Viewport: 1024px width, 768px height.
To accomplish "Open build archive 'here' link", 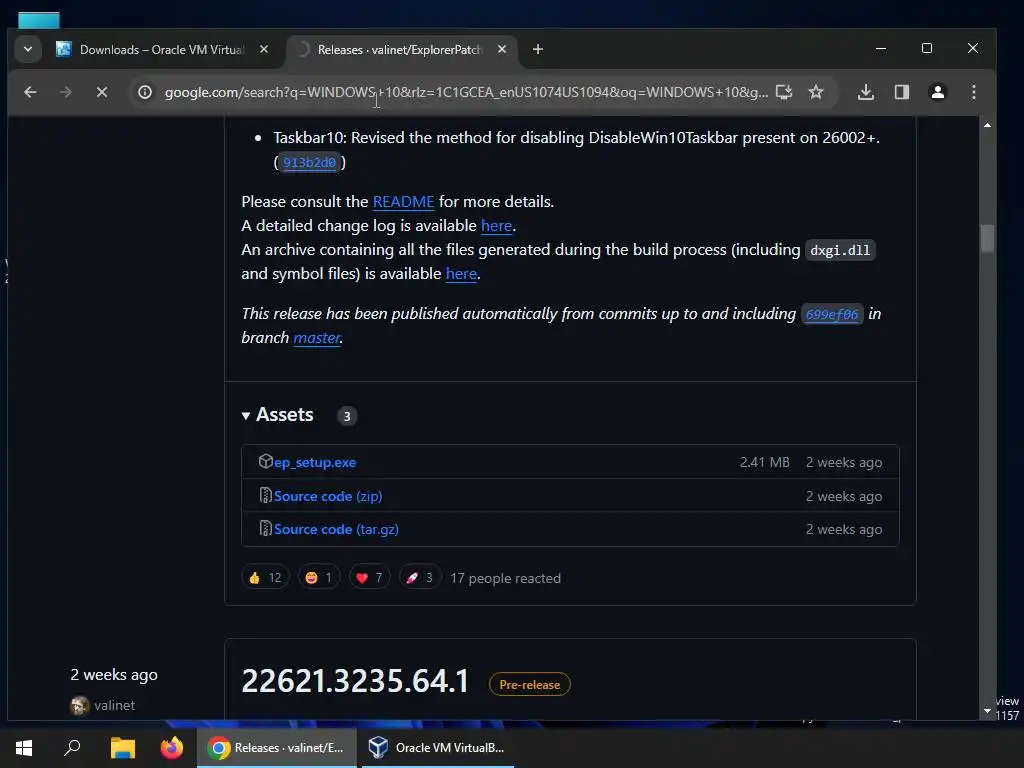I will coord(461,274).
